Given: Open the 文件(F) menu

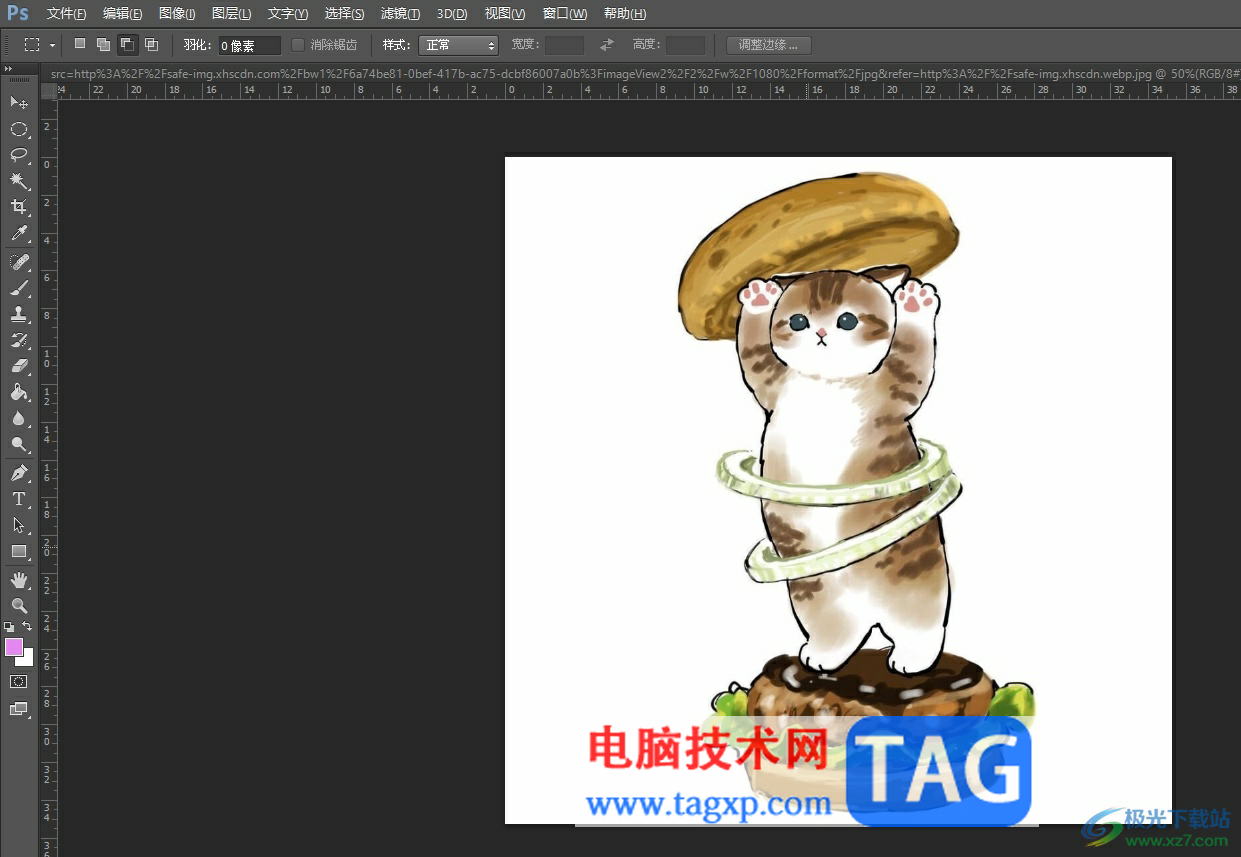Looking at the screenshot, I should pos(66,14).
